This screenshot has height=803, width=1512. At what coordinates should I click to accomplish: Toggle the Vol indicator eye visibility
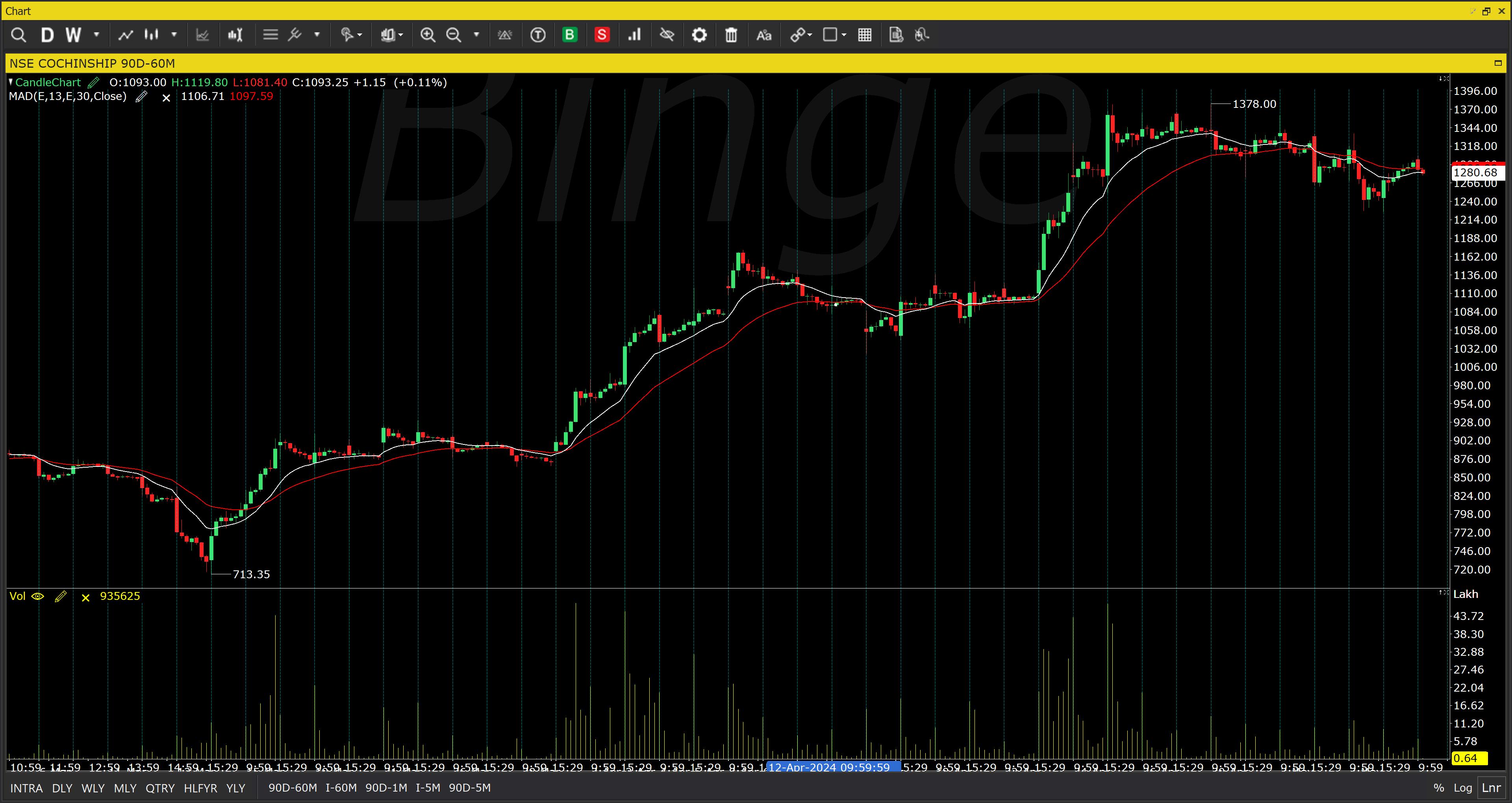[x=37, y=596]
